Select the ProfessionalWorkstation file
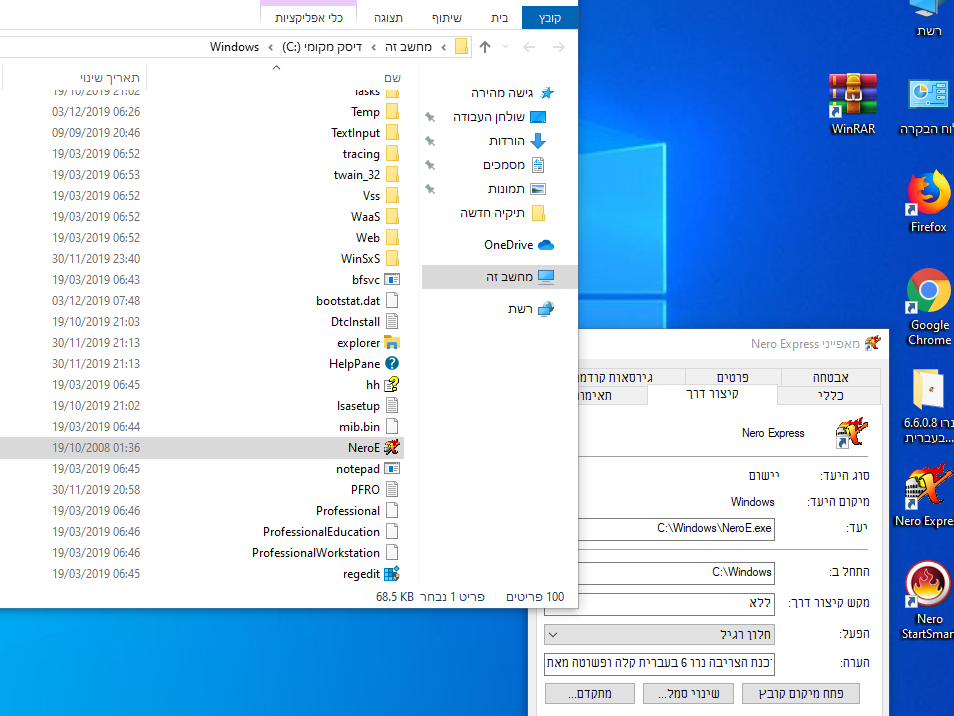This screenshot has width=954, height=716. [x=201, y=552]
